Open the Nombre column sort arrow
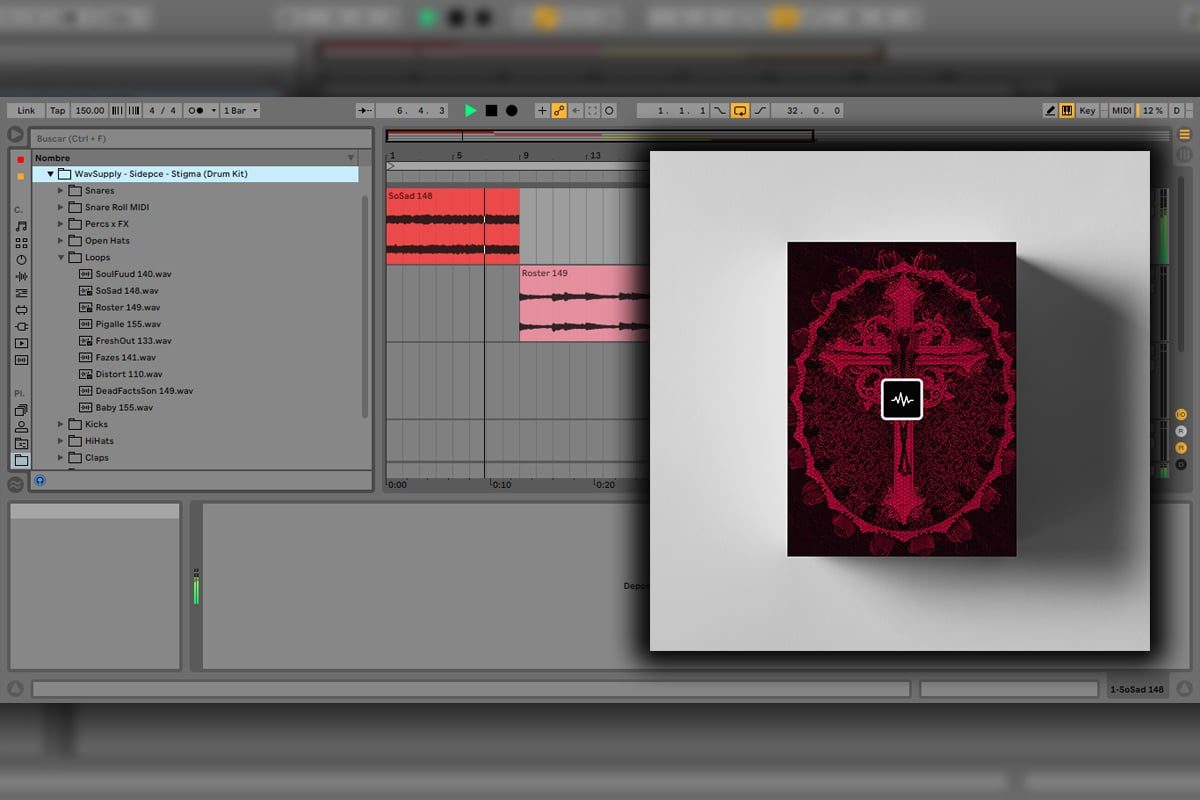This screenshot has height=800, width=1200. [351, 158]
